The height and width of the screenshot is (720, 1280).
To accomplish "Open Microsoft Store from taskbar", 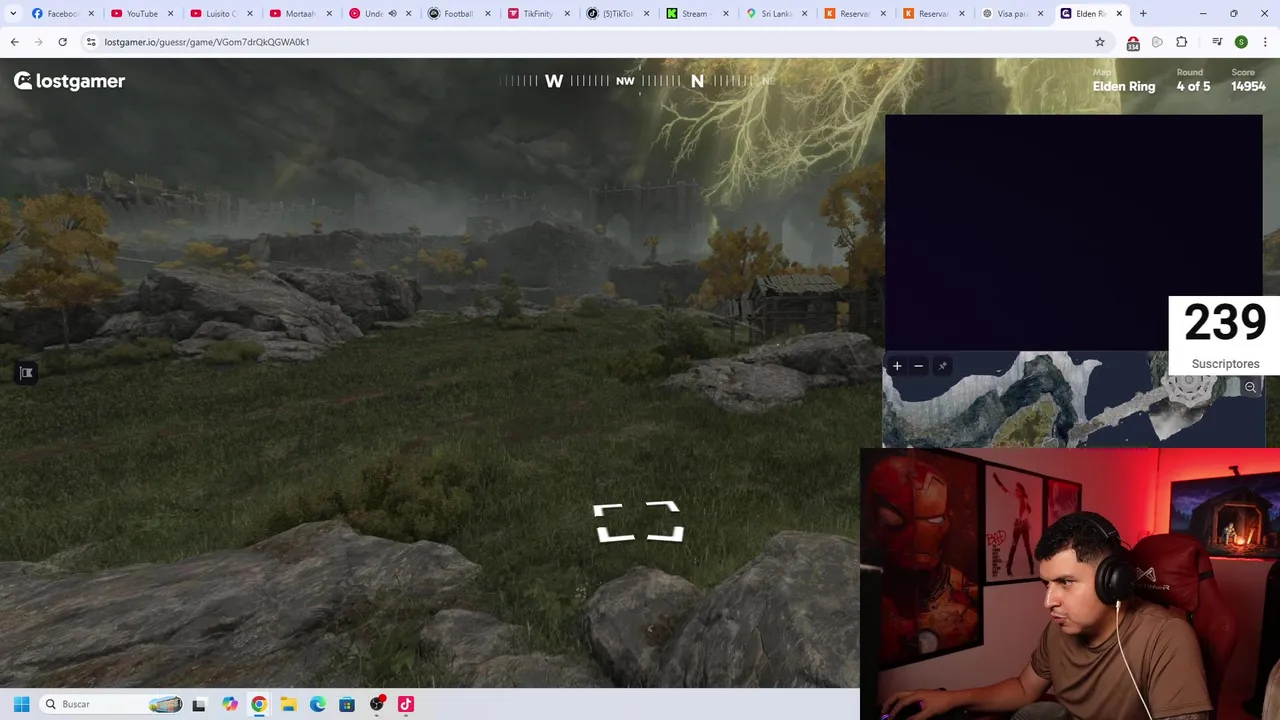I will coord(347,704).
